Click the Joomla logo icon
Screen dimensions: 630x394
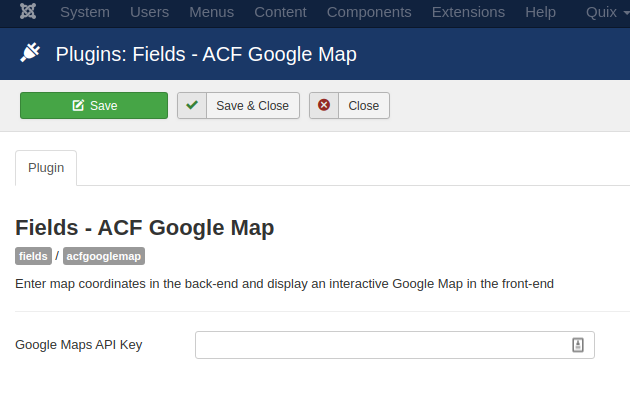pos(28,11)
